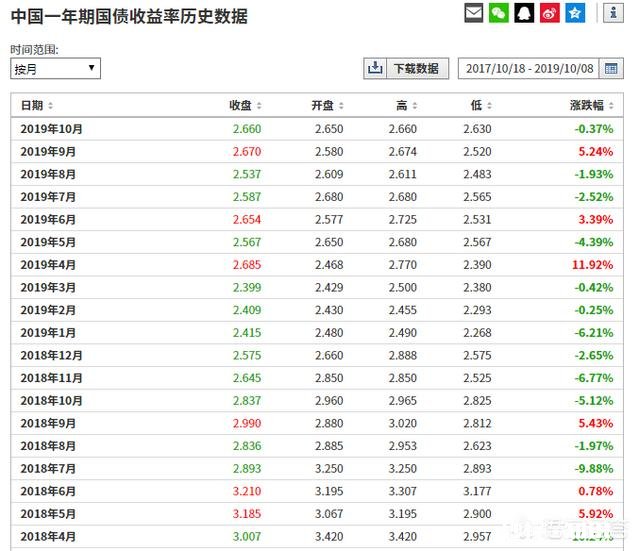Select the 2018年4月 row date

click(48, 537)
